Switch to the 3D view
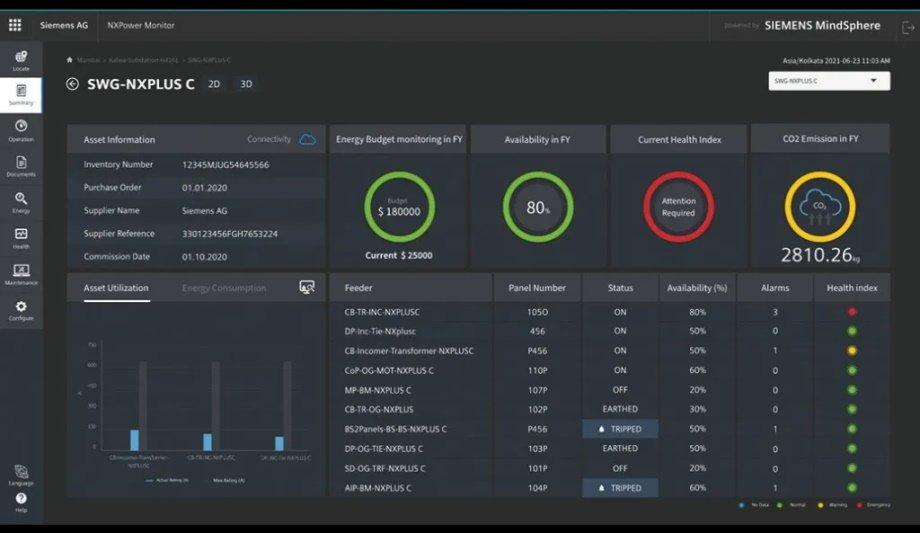The width and height of the screenshot is (920, 533). [x=246, y=84]
